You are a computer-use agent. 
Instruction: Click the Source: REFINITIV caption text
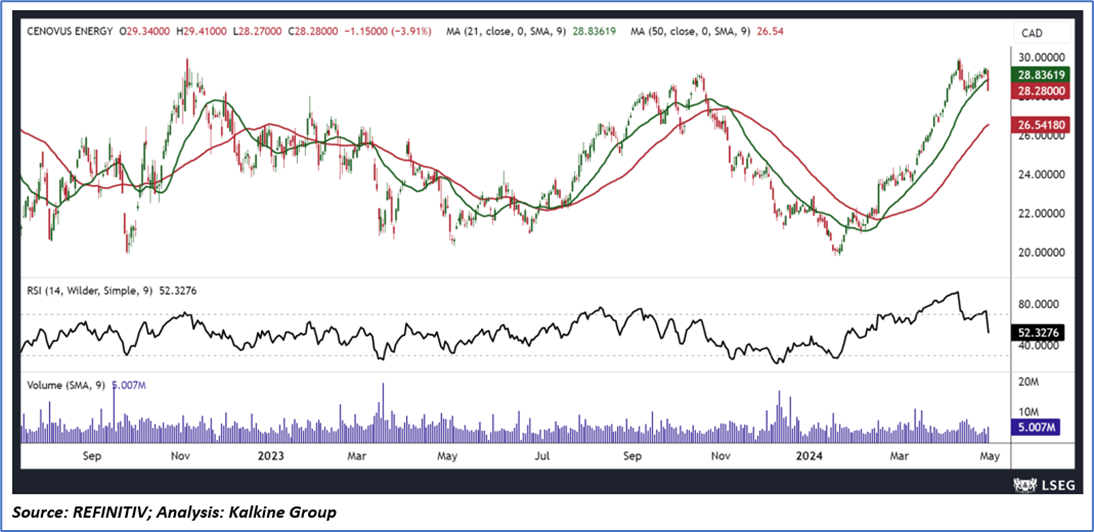tap(84, 512)
